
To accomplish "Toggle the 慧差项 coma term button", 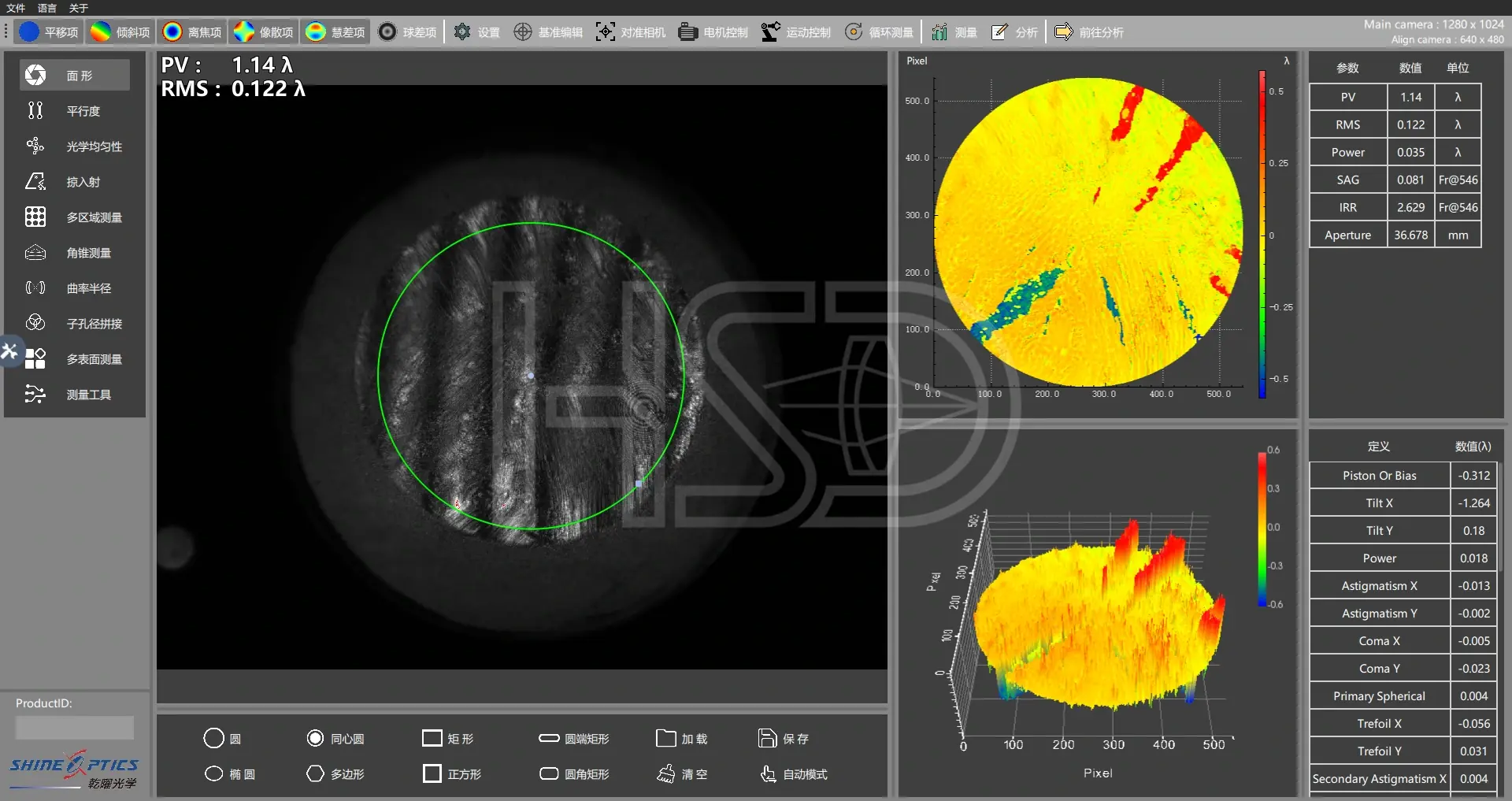I will [x=335, y=32].
